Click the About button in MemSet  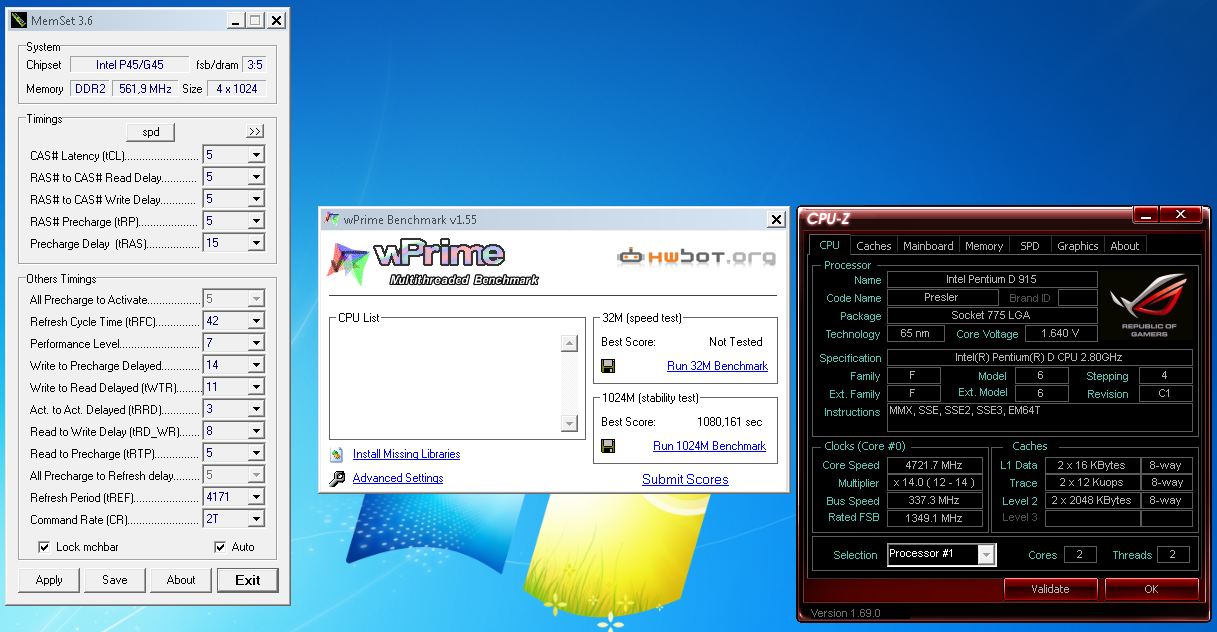click(181, 580)
